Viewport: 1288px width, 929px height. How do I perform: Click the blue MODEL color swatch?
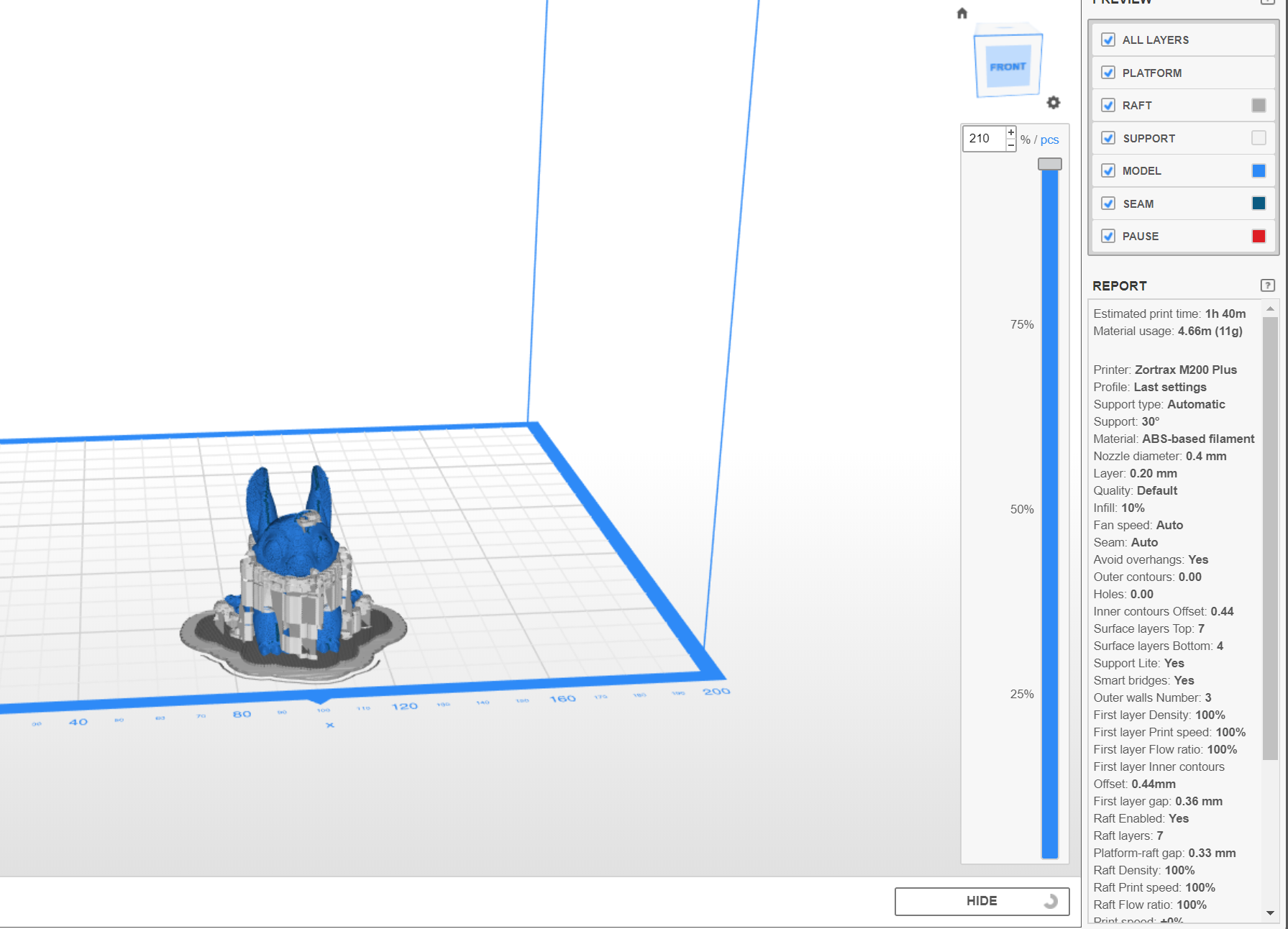click(1259, 170)
